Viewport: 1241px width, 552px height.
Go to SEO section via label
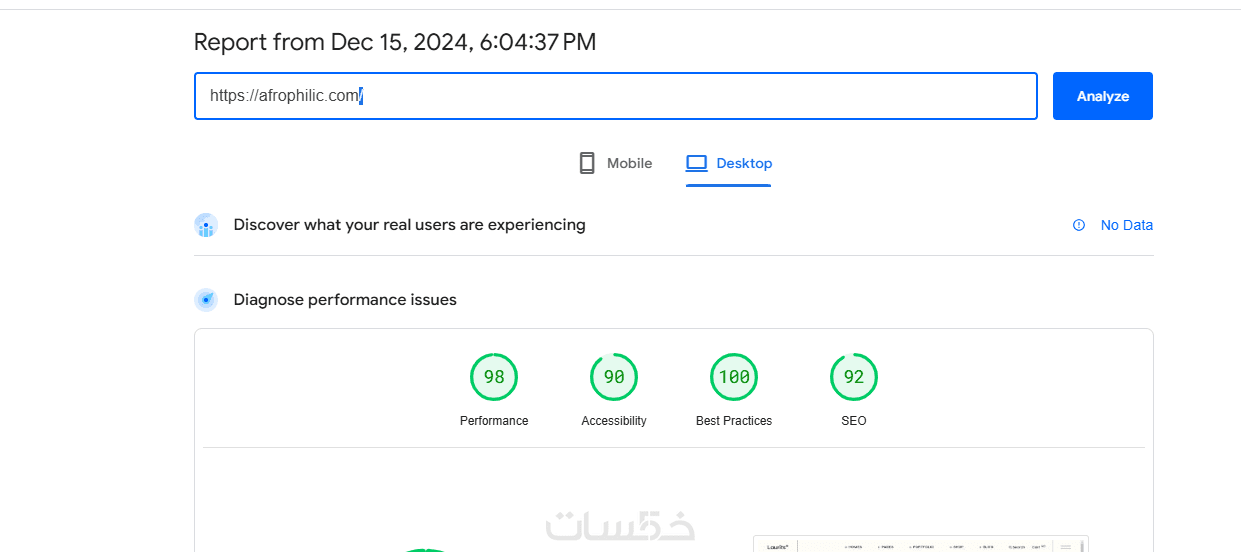(x=854, y=421)
